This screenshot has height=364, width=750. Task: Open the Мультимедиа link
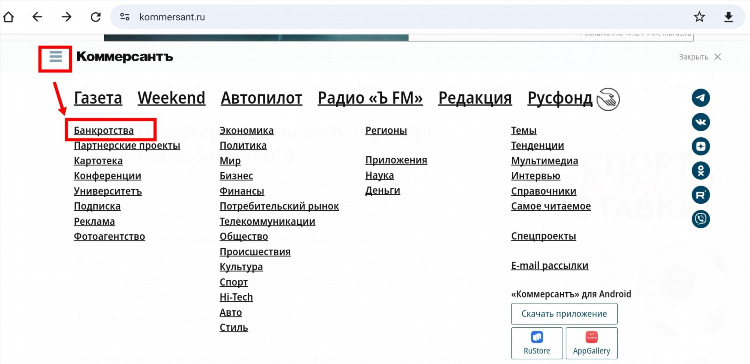pyautogui.click(x=545, y=161)
